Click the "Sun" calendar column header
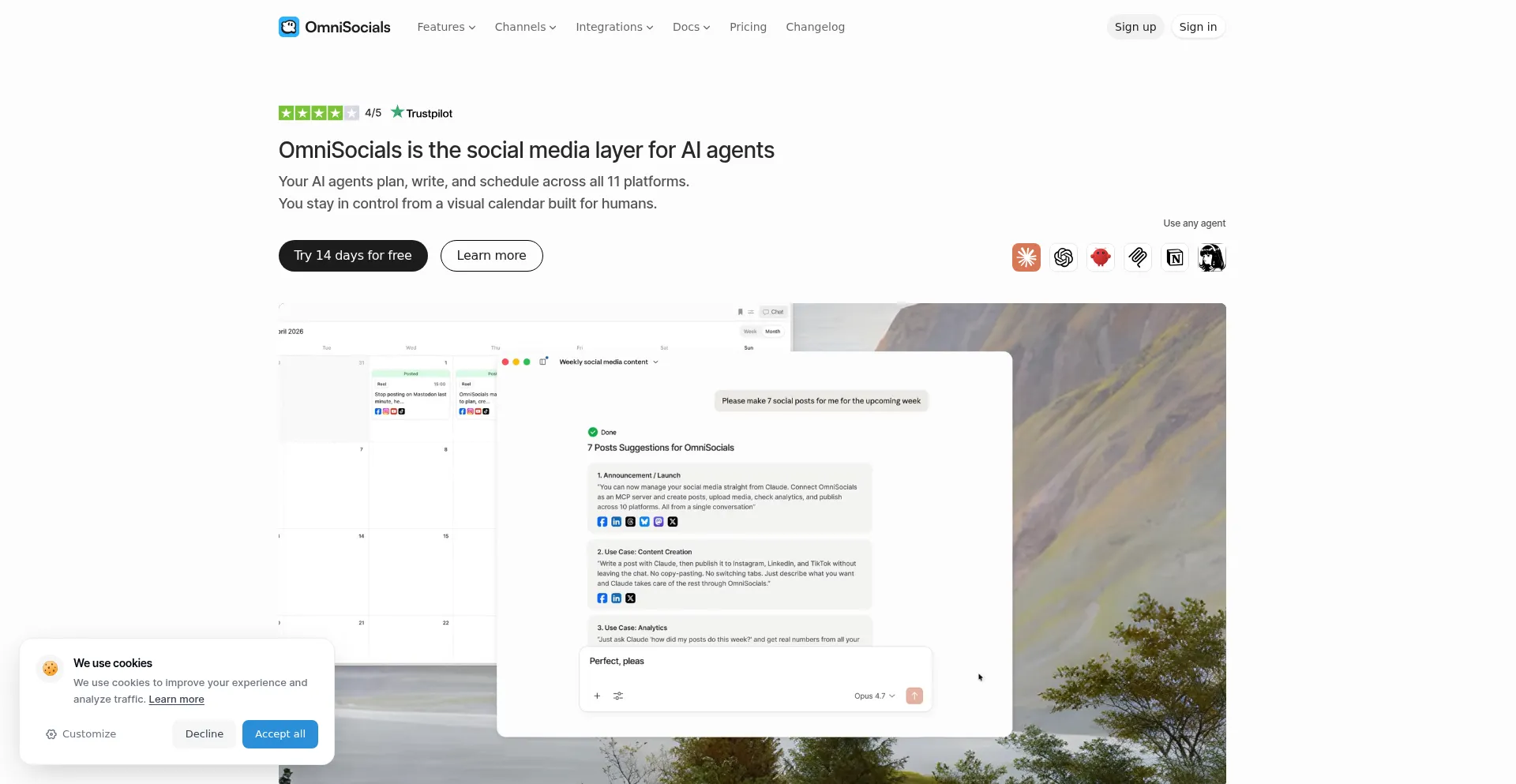 pos(749,348)
